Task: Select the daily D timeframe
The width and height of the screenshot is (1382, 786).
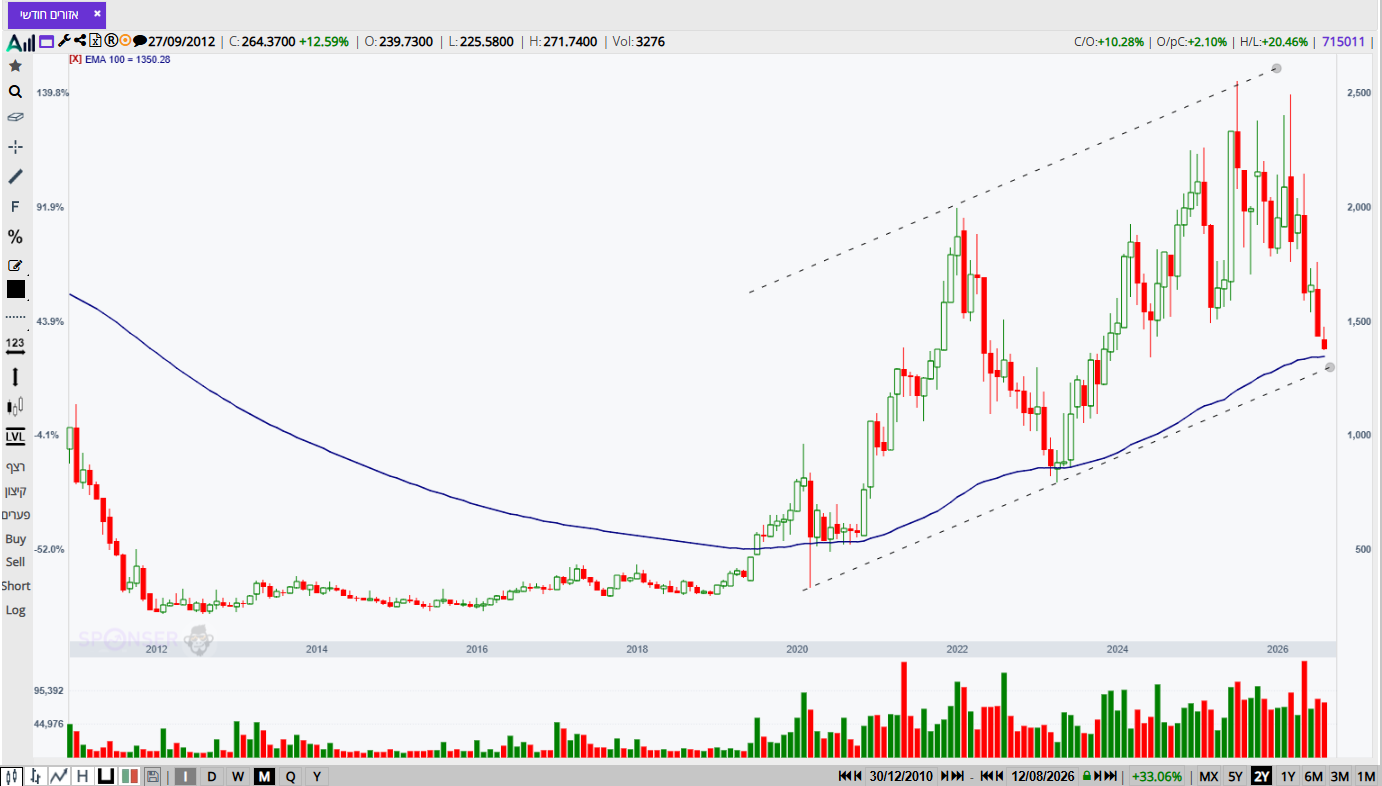Action: tap(211, 776)
